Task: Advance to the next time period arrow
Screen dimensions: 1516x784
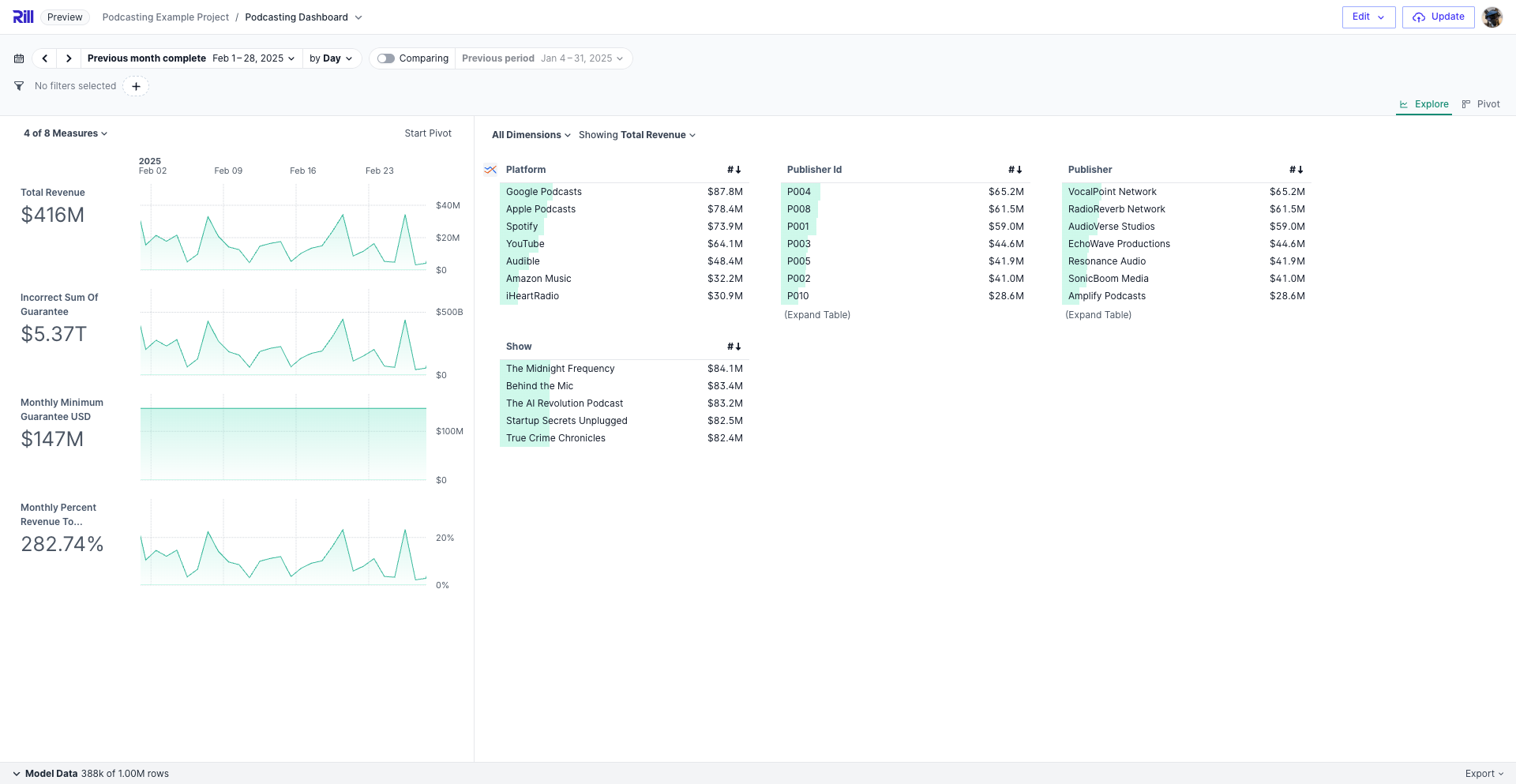Action: [x=69, y=58]
